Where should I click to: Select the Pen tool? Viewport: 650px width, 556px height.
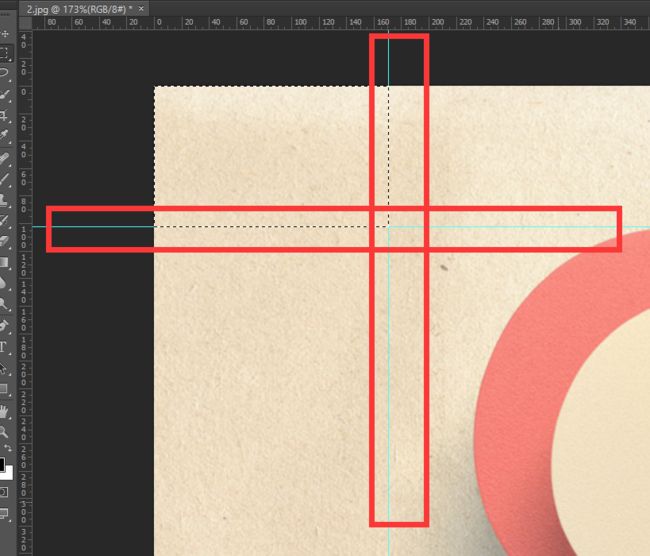pyautogui.click(x=5, y=326)
